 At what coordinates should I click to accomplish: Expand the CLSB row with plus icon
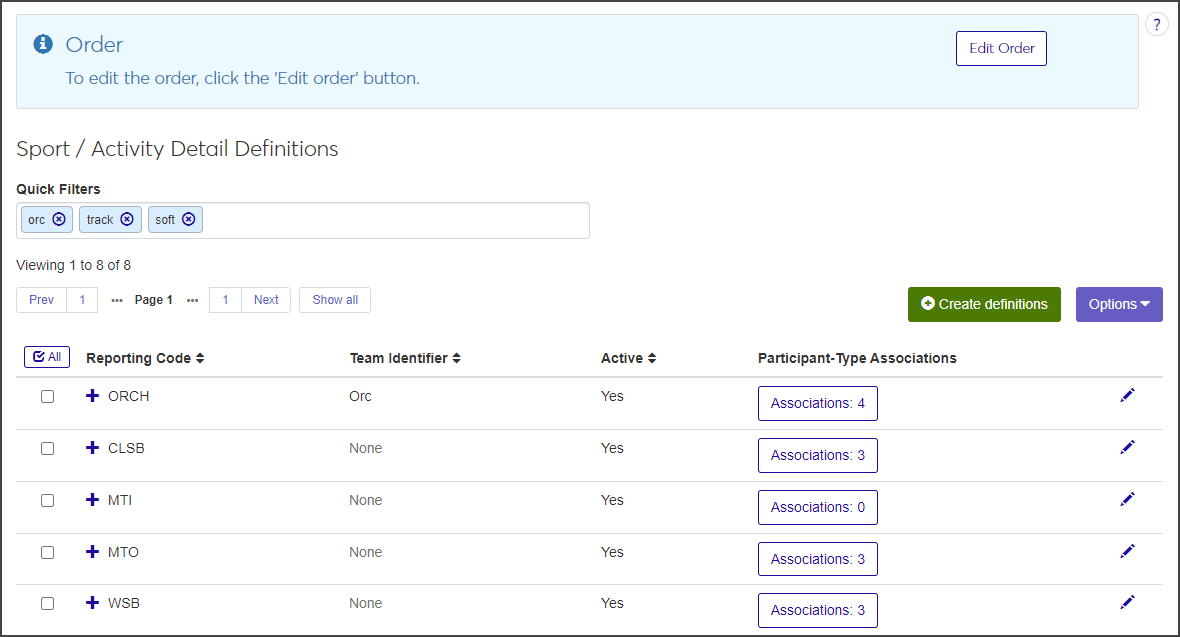93,448
